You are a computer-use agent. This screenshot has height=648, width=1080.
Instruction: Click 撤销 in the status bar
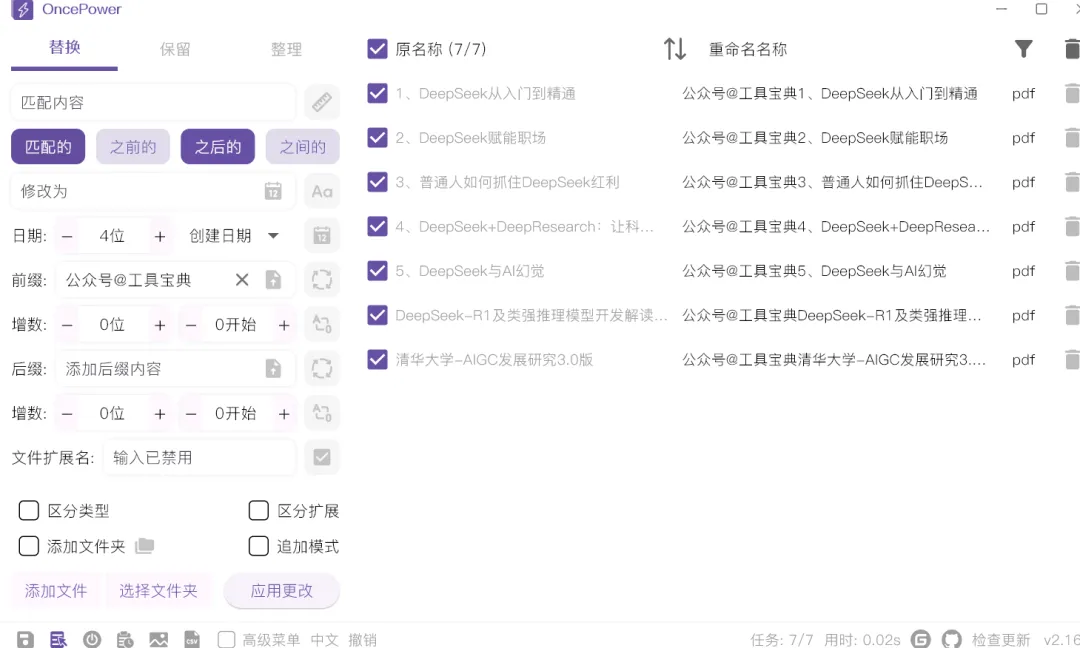(x=362, y=640)
